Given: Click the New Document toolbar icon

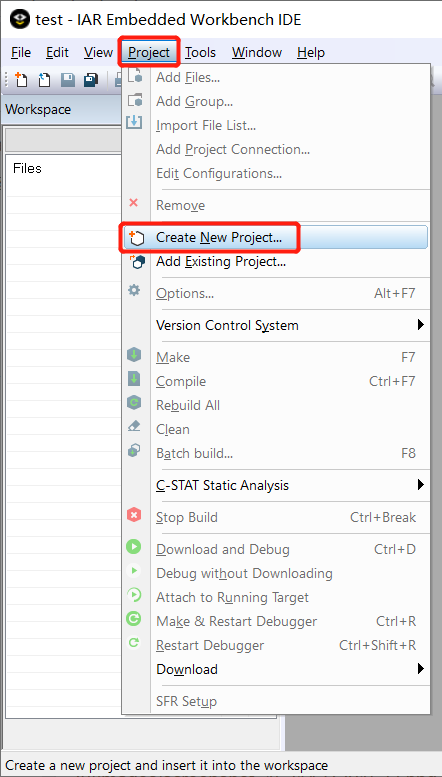Looking at the screenshot, I should 21,80.
